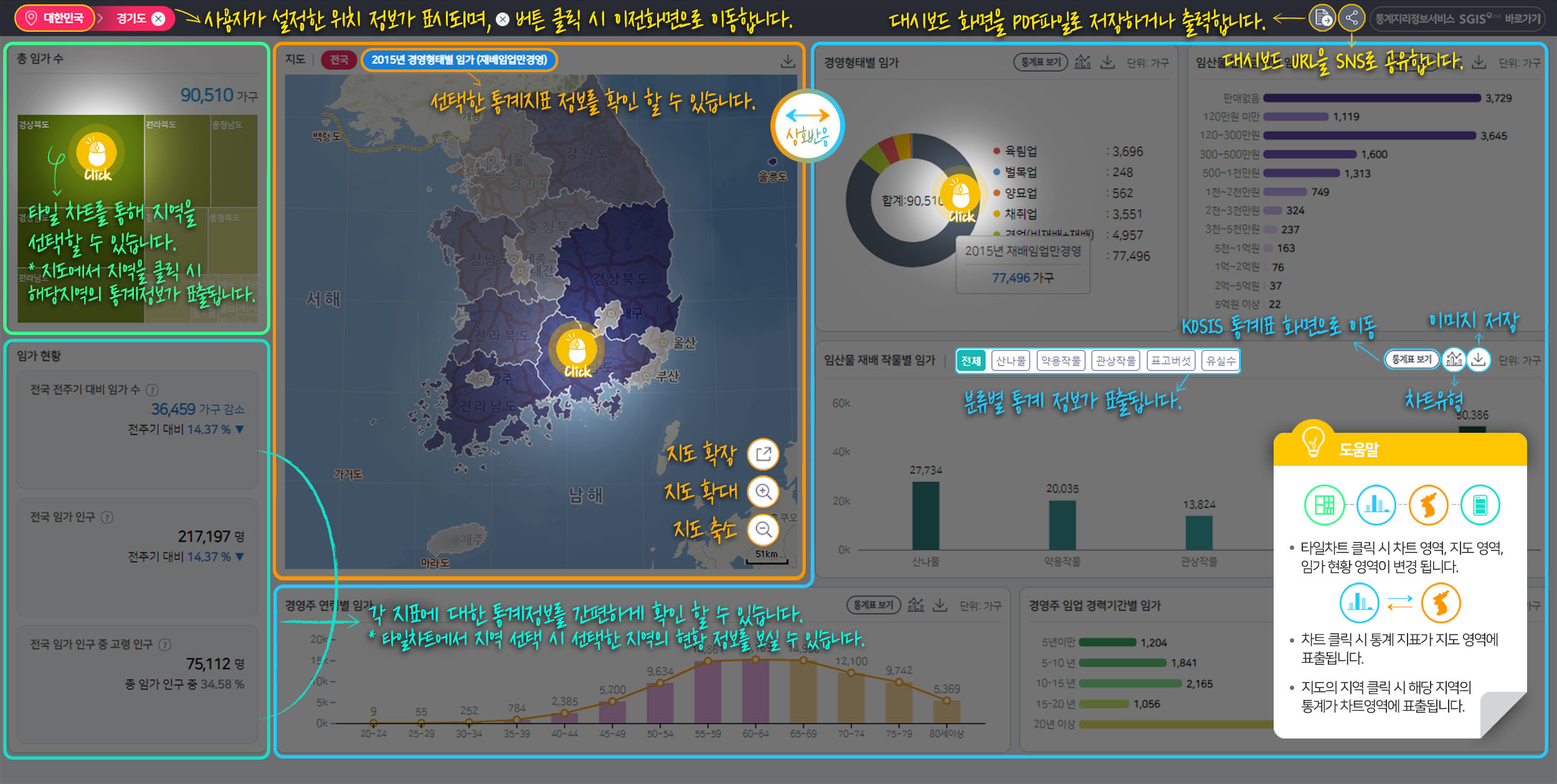1557x784 pixels.
Task: Download the map image via download icon
Action: coord(787,61)
